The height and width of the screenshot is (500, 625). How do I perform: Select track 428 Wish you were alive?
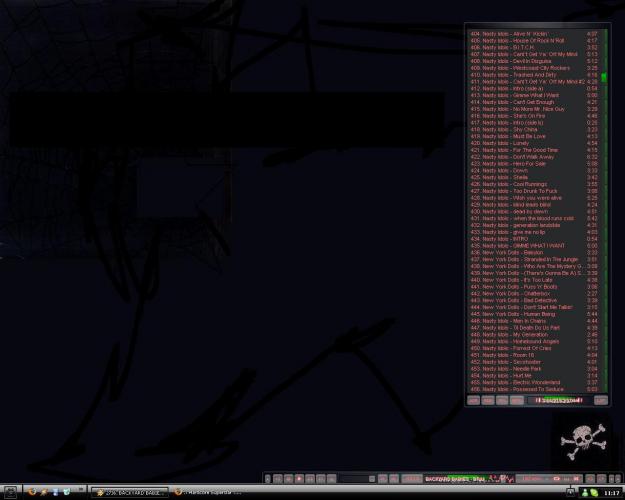(x=533, y=198)
